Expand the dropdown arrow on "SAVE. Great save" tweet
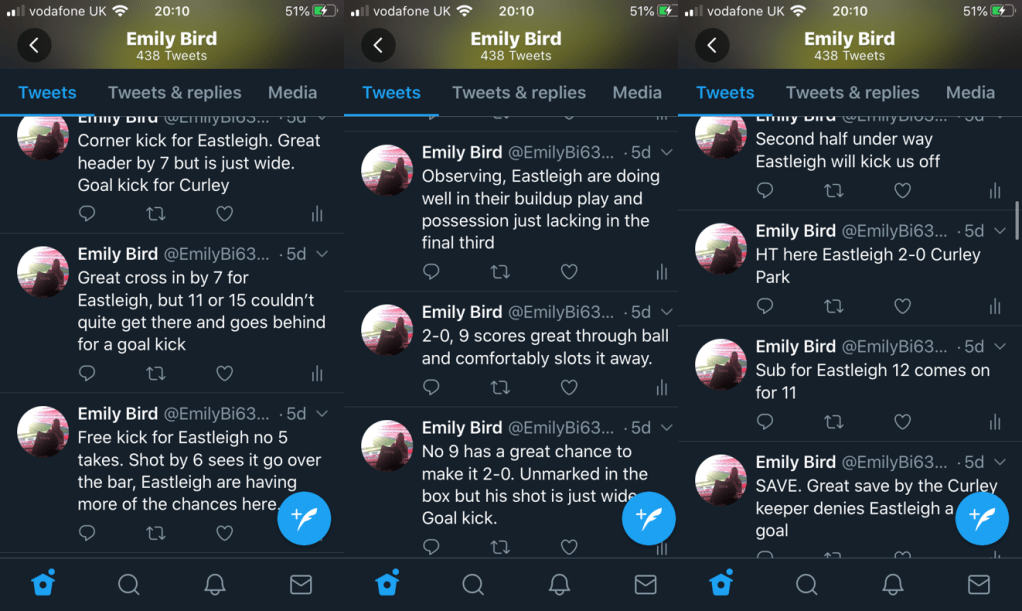The height and width of the screenshot is (611, 1022). tap(1000, 462)
